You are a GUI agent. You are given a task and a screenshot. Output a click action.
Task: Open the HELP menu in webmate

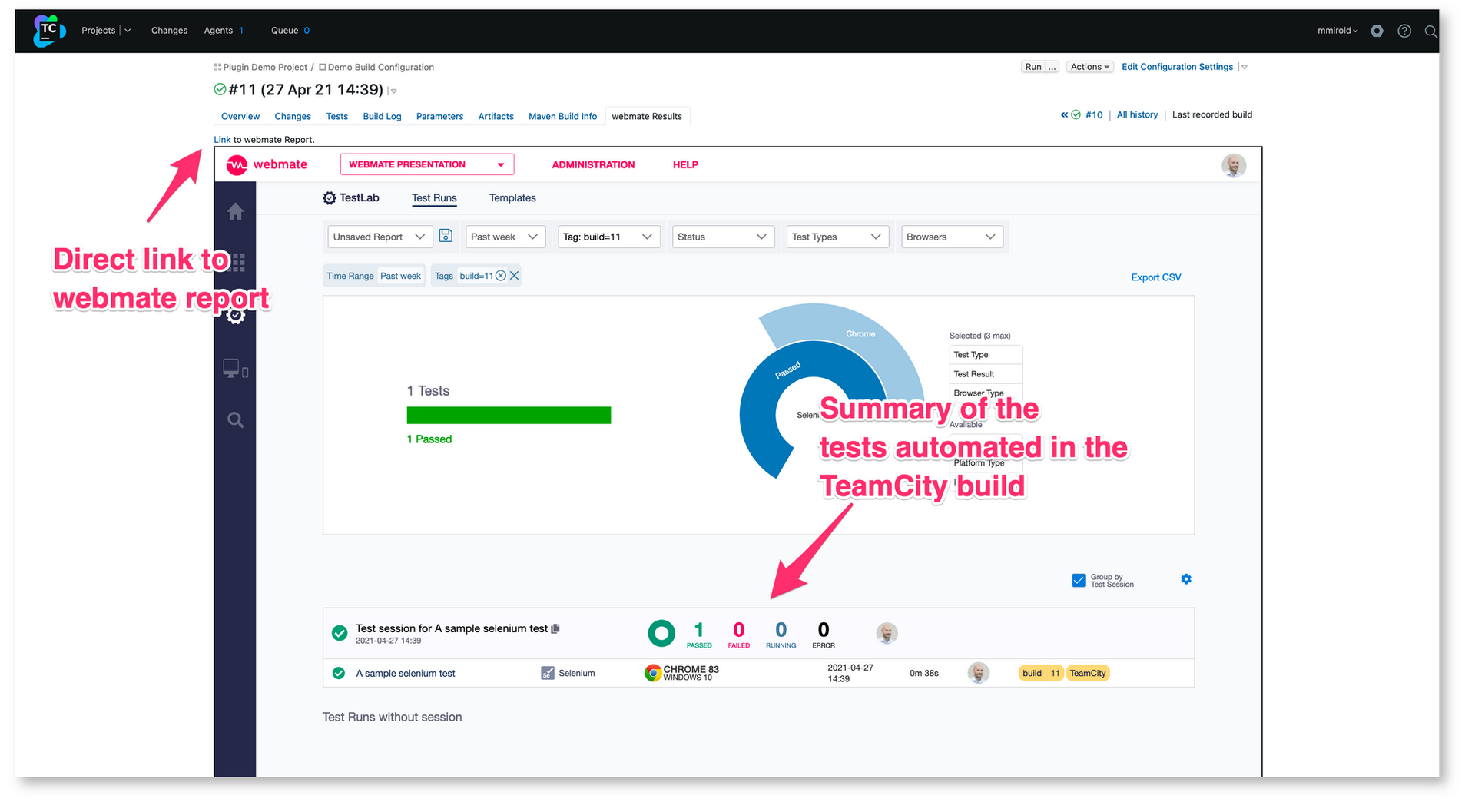coord(685,164)
